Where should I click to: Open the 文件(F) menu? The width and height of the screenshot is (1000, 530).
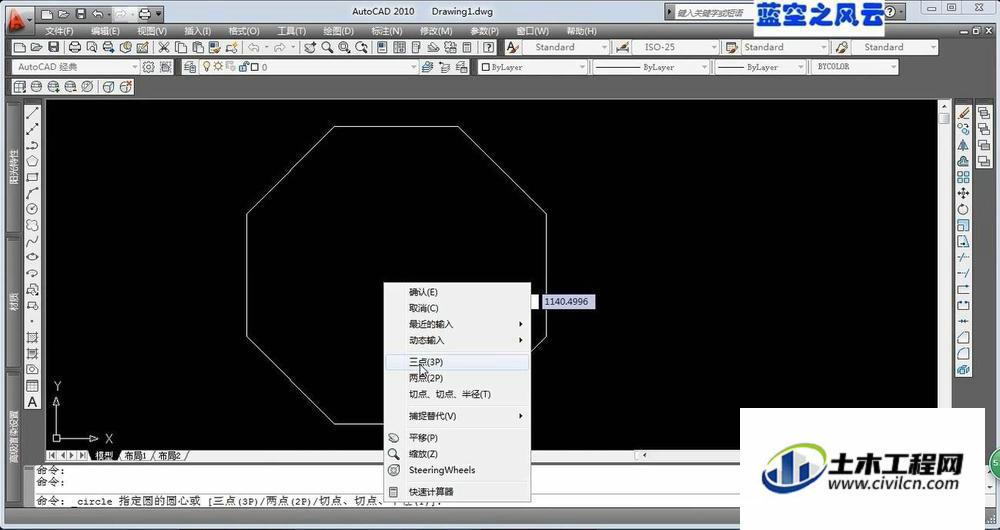coord(59,31)
